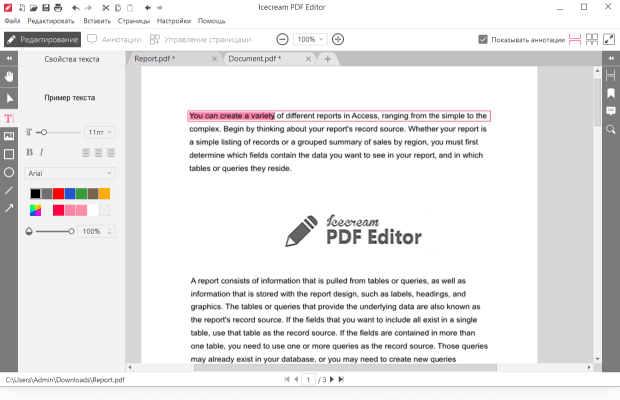The width and height of the screenshot is (620, 400).
Task: Choose the Insert Image tool
Action: pyautogui.click(x=9, y=136)
